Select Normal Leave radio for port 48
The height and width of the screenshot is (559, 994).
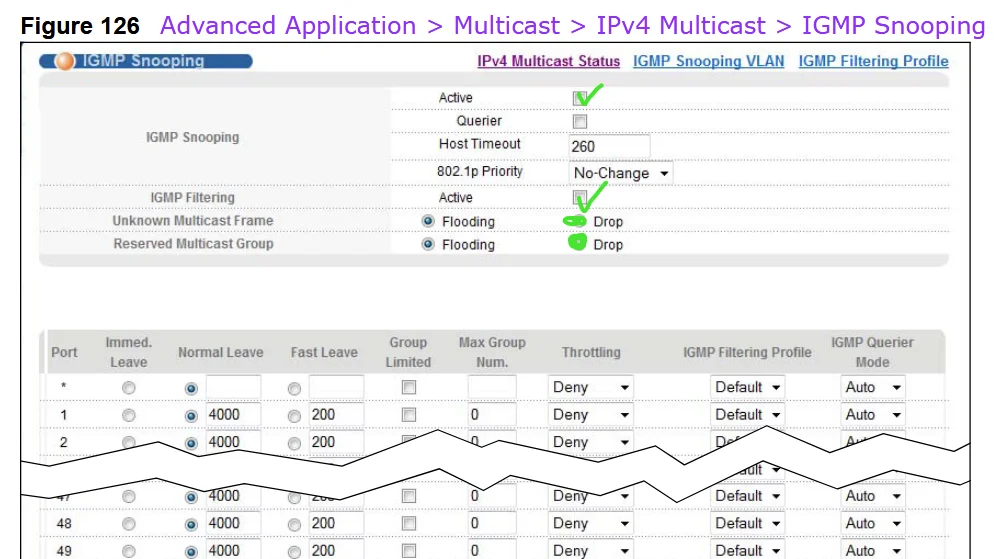click(191, 525)
